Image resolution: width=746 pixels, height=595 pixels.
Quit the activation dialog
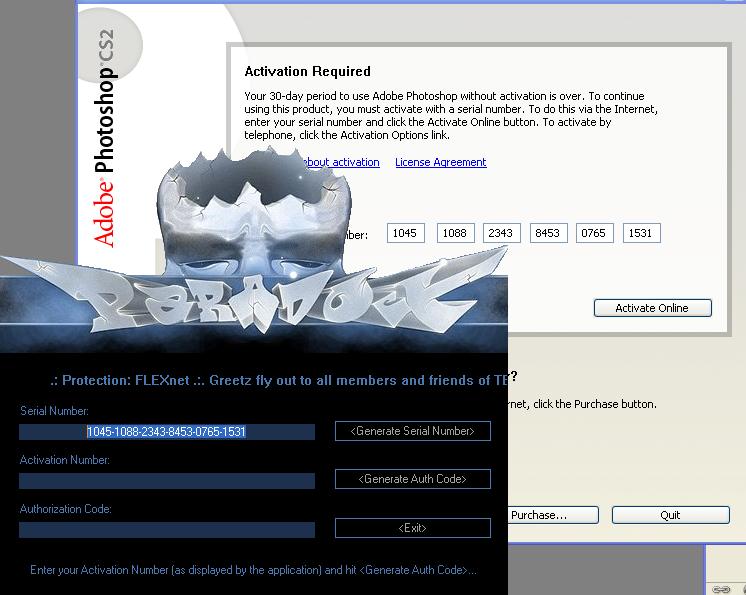(670, 515)
